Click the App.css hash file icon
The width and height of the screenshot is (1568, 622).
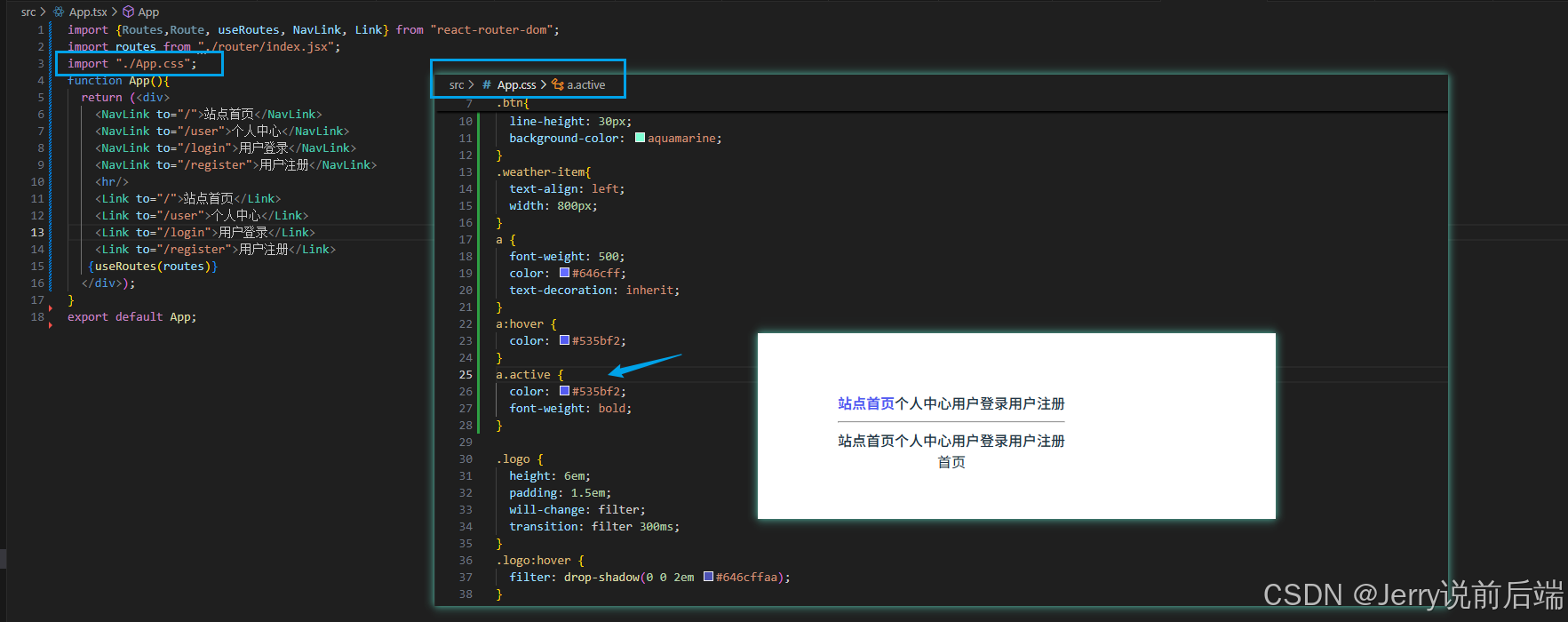[x=487, y=84]
